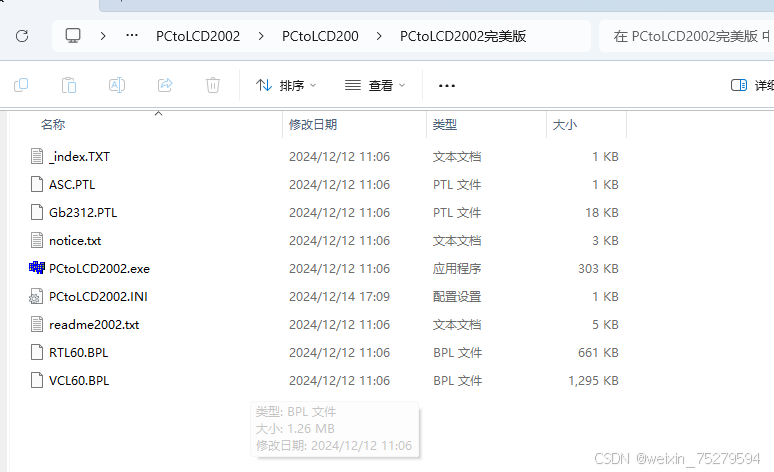Click the 应用程序 type cell
Viewport: 774px width, 472px height.
point(457,269)
